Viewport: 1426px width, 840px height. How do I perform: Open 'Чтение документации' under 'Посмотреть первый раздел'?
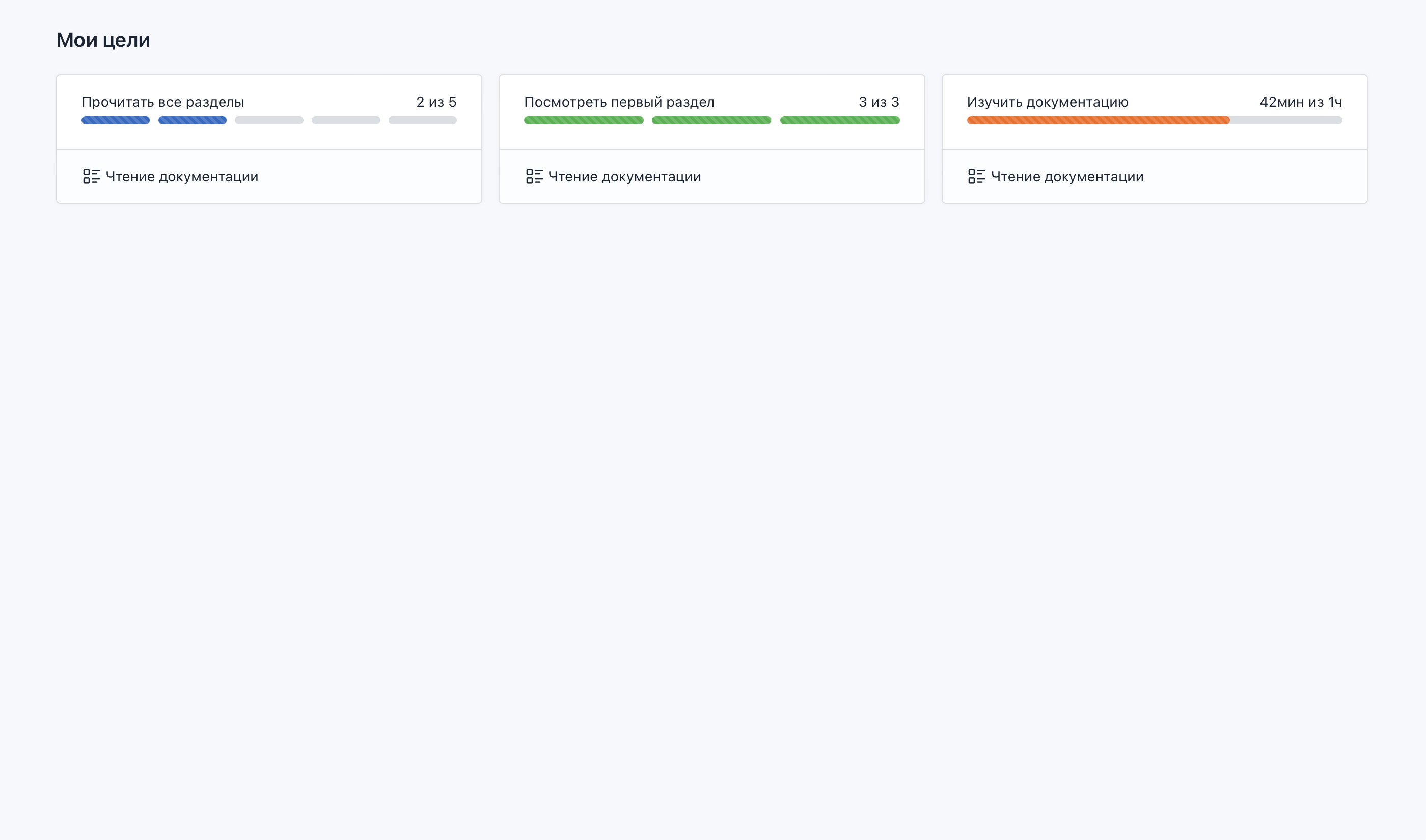click(624, 177)
